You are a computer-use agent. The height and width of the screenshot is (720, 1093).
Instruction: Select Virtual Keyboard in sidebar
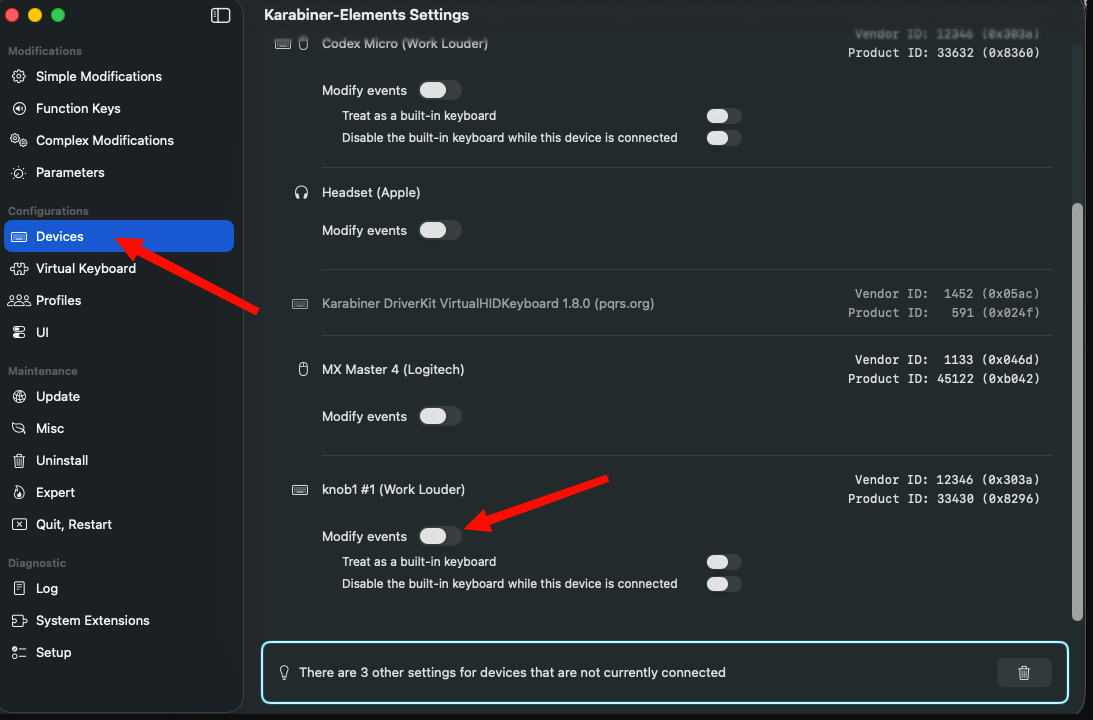coord(119,269)
